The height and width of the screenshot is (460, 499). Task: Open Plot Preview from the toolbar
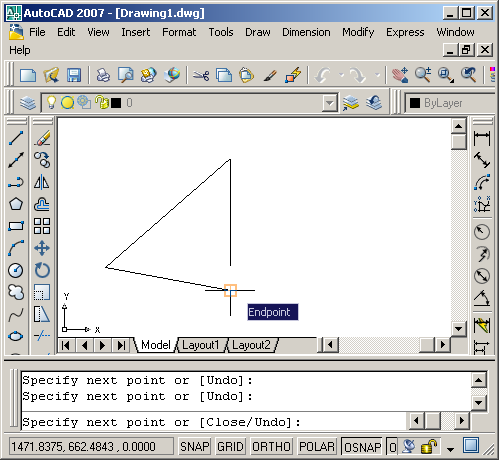[126, 75]
